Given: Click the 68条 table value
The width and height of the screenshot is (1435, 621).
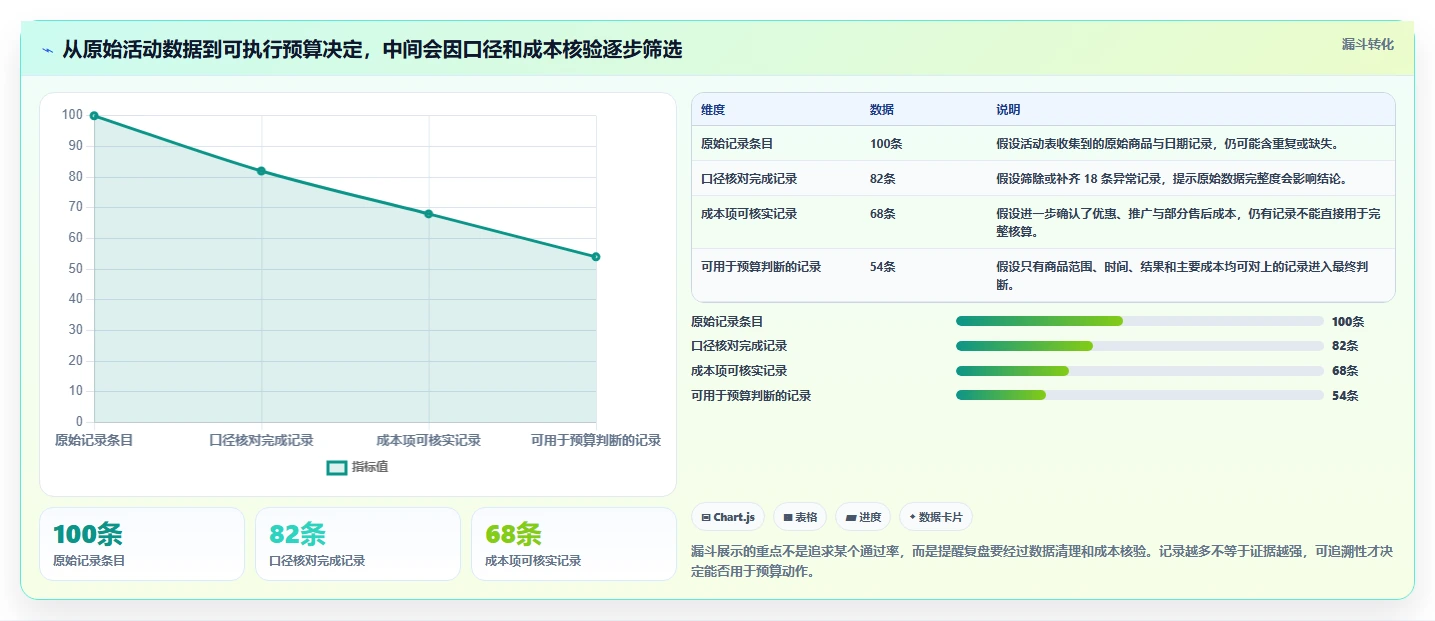Looking at the screenshot, I should 883,213.
